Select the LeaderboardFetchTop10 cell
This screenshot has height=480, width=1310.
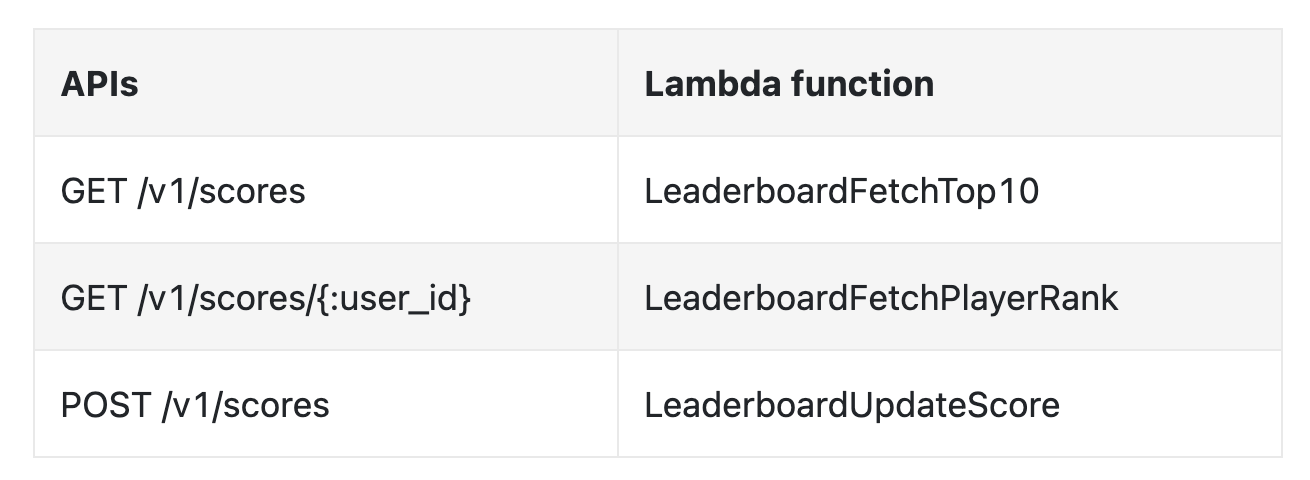point(841,190)
